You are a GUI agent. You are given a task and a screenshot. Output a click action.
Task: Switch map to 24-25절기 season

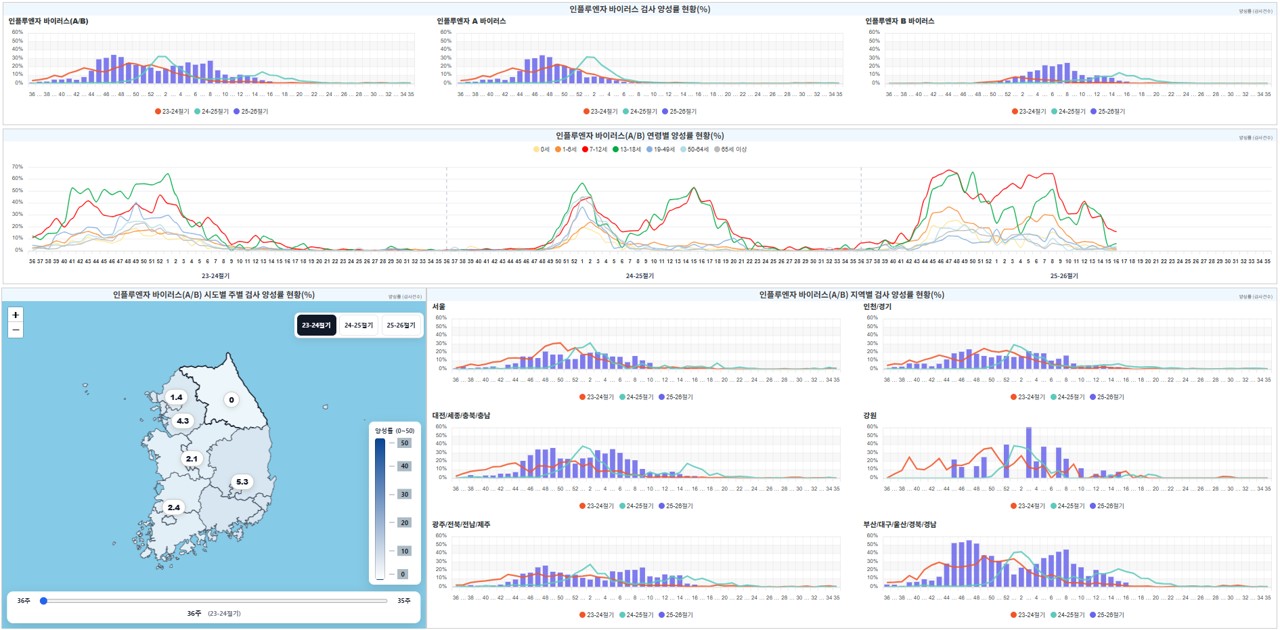[x=359, y=326]
